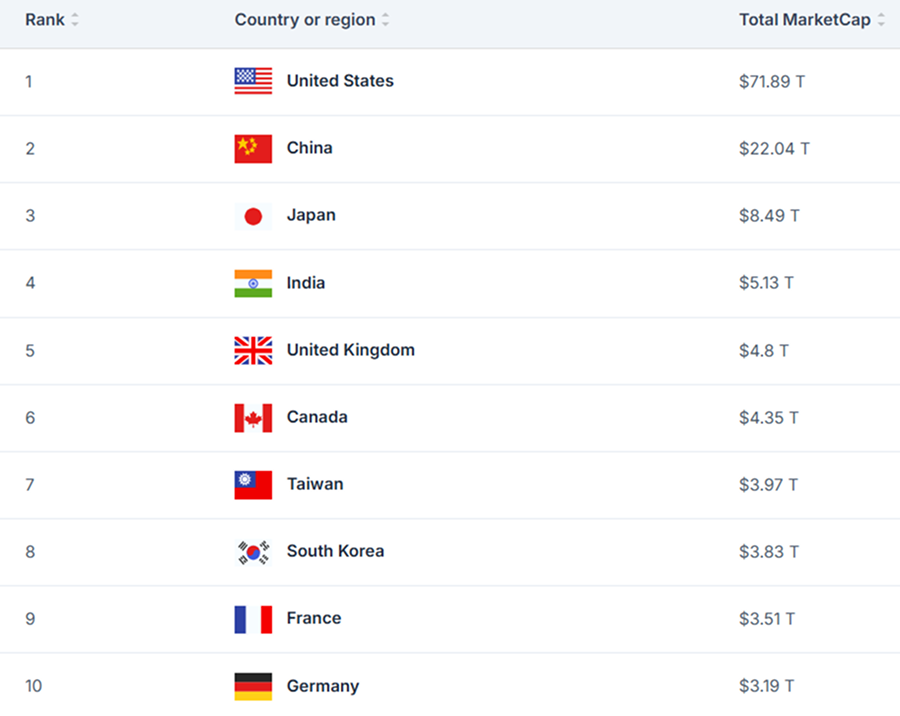Click Japan's $8.49 T market cap value
The image size is (900, 716).
tap(768, 215)
